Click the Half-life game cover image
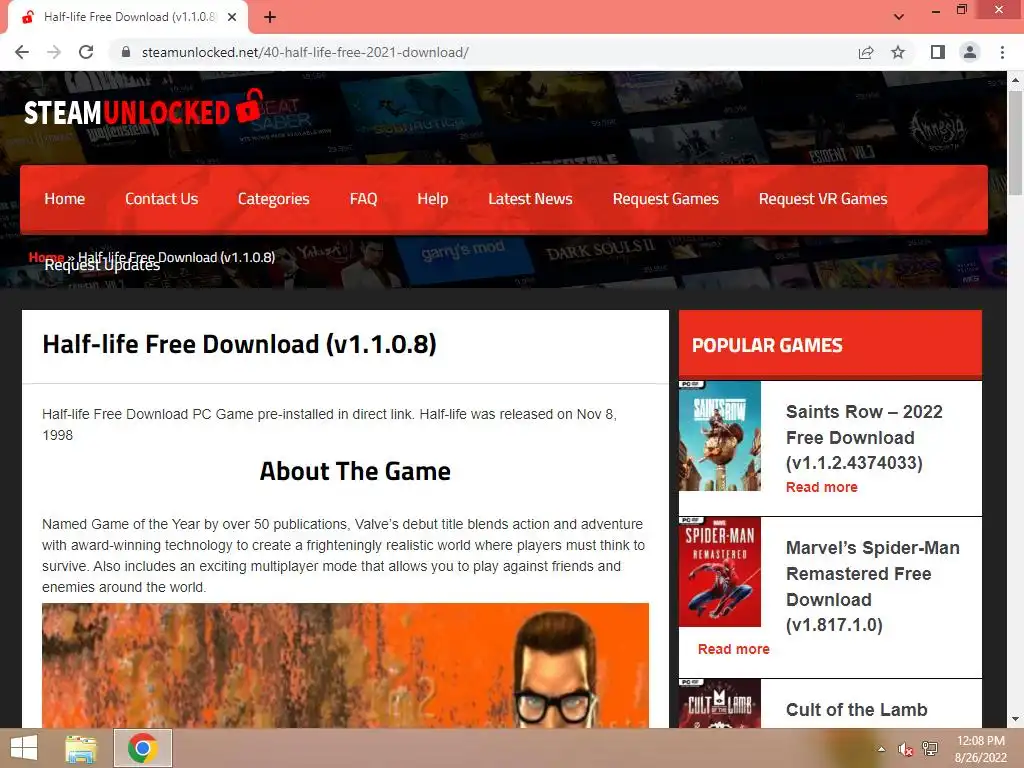This screenshot has width=1024, height=768. 345,665
